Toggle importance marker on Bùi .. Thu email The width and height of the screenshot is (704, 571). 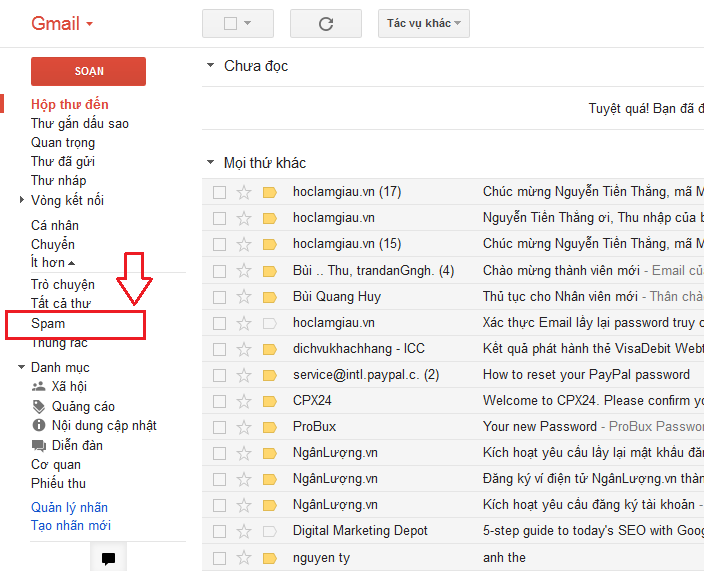(x=269, y=271)
